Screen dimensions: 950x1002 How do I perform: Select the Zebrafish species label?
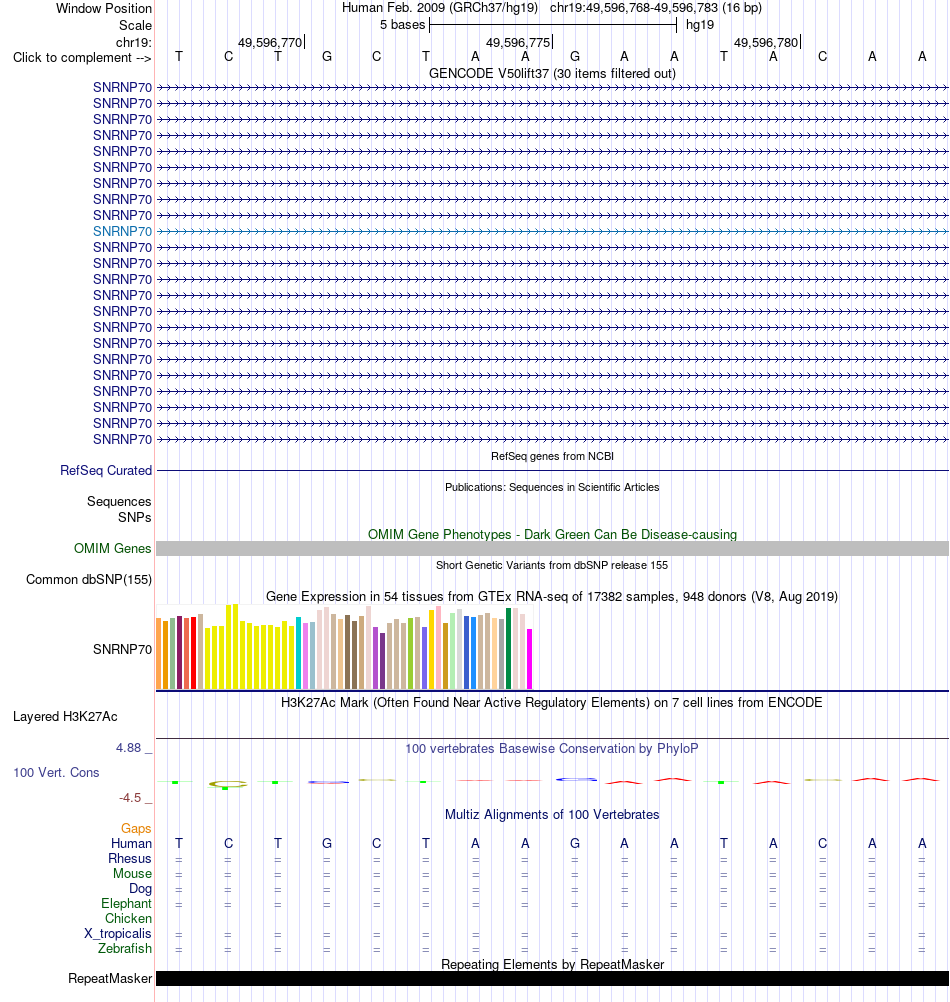[x=125, y=948]
